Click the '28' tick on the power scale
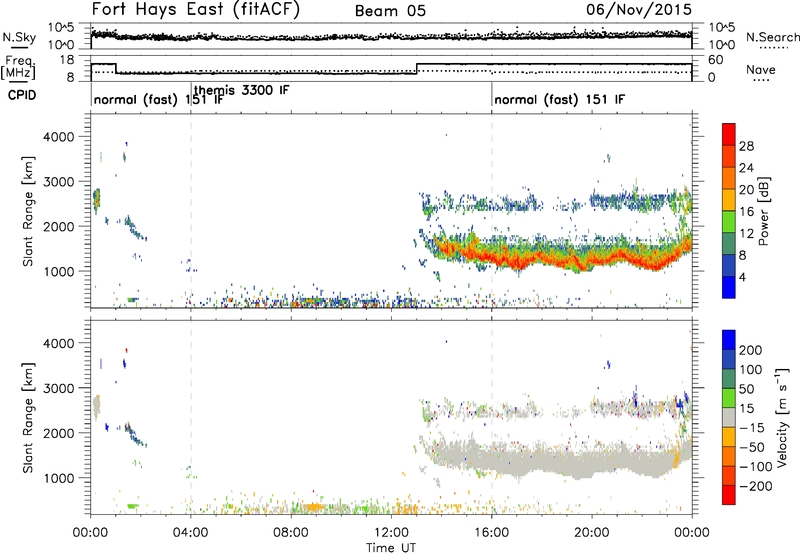Viewport: 800px width, 554px height. click(x=746, y=146)
